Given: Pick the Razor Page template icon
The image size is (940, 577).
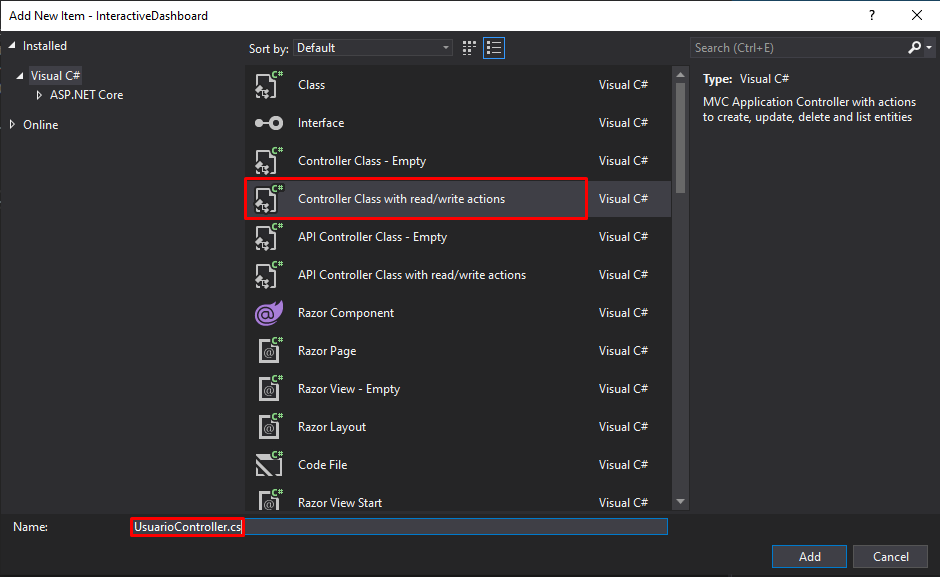Looking at the screenshot, I should pos(270,351).
